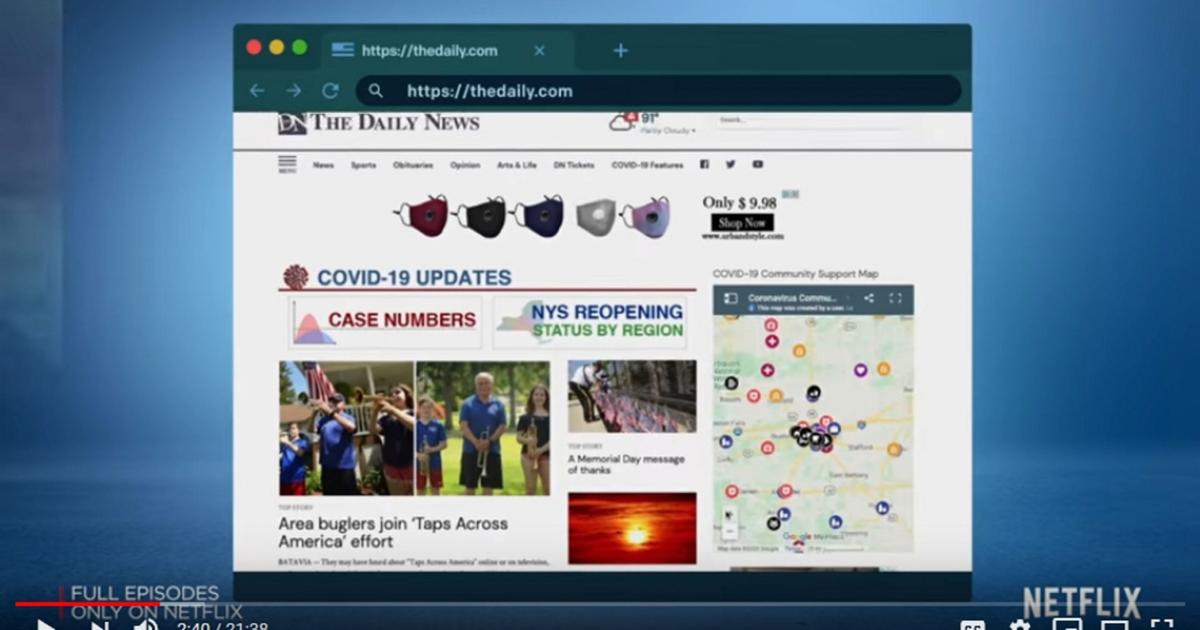Image resolution: width=1200 pixels, height=630 pixels.
Task: Click the sunset photo thumbnail
Action: click(x=632, y=527)
